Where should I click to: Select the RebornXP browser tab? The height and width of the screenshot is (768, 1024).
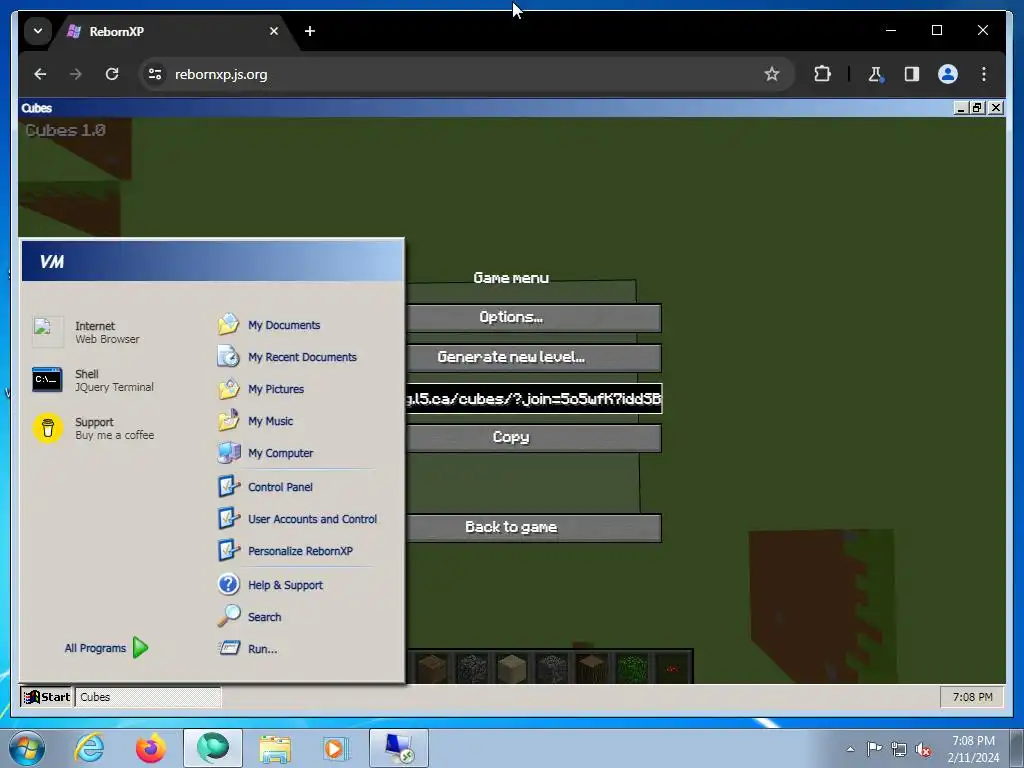tap(171, 31)
